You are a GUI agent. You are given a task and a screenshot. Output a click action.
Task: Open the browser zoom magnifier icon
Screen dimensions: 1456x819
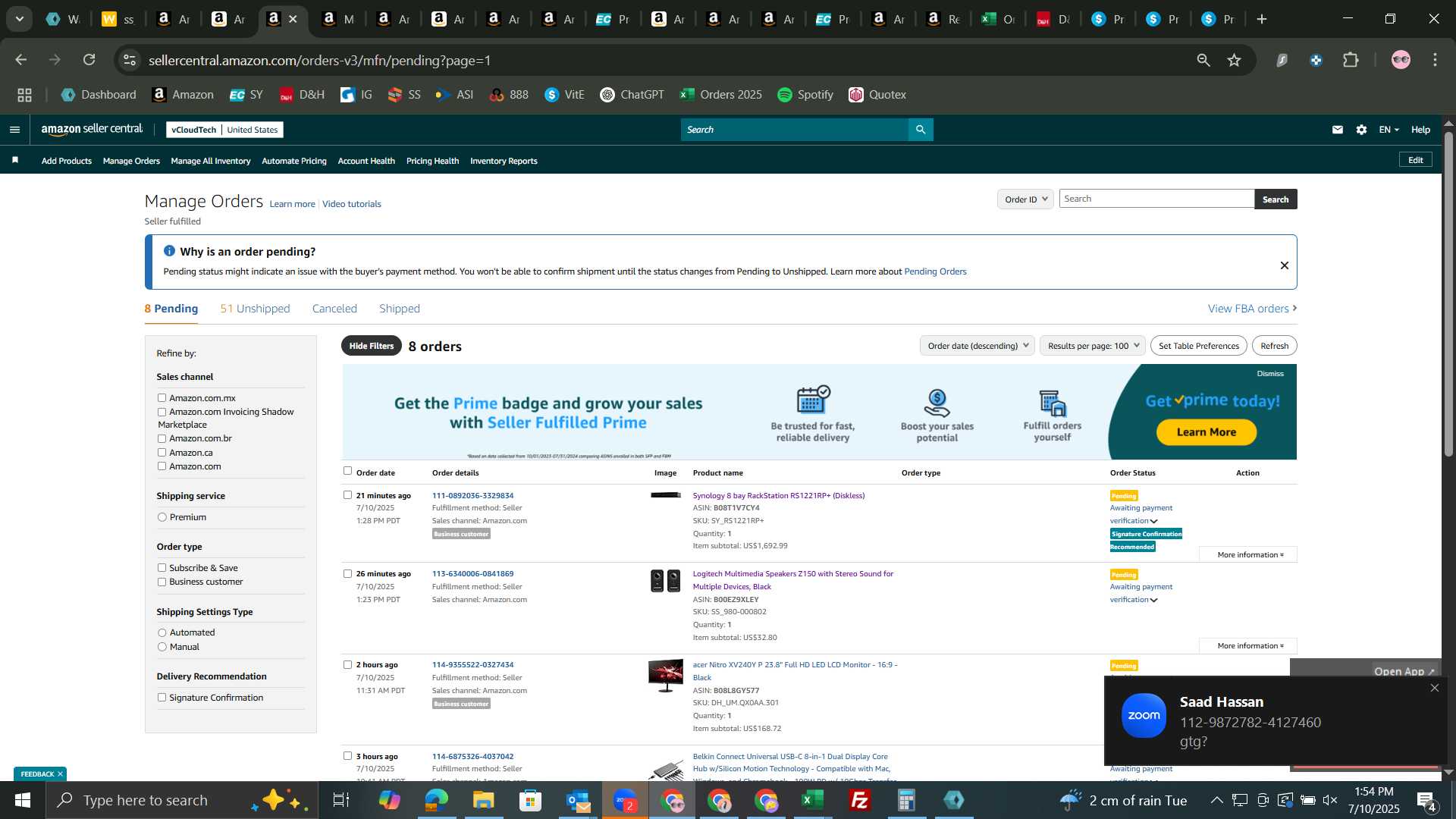click(x=1203, y=60)
